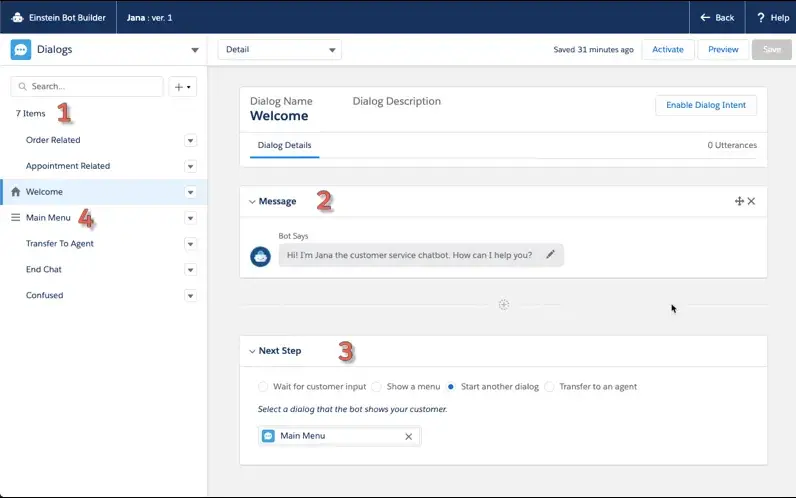Click the move handle icon on Message card
Viewport: 796px width, 498px height.
point(739,201)
